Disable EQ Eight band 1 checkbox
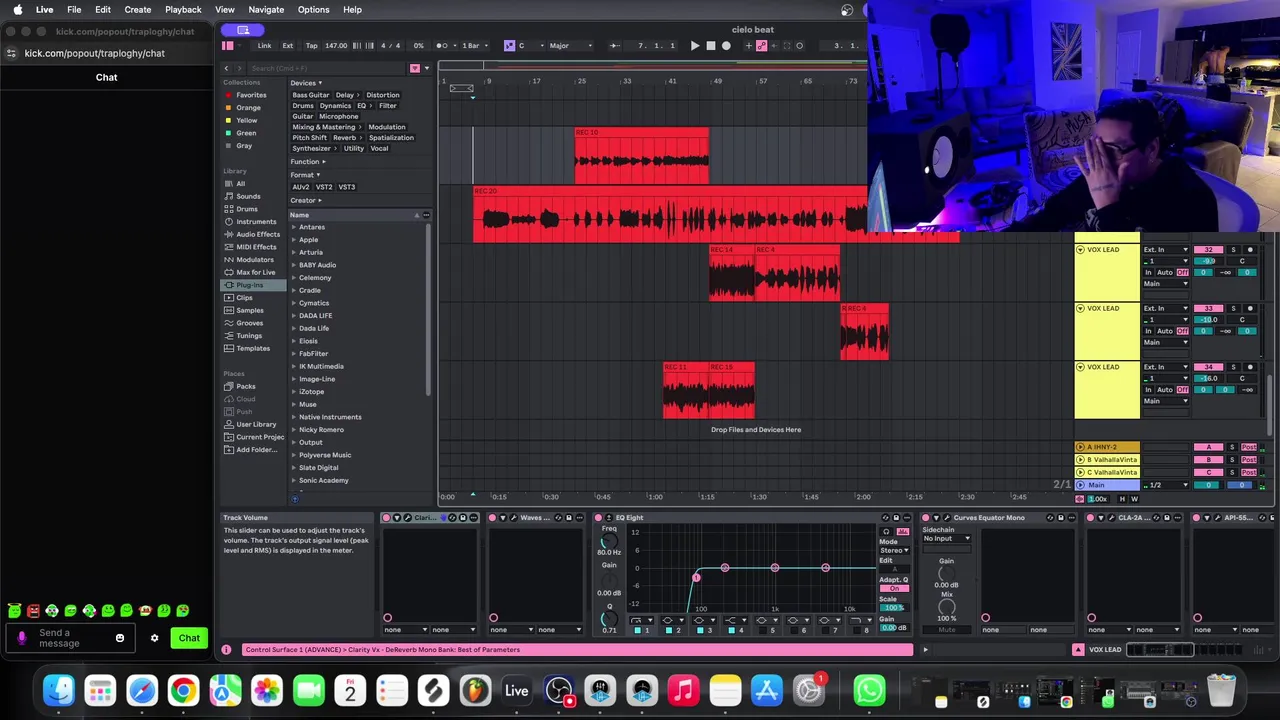 [x=637, y=630]
